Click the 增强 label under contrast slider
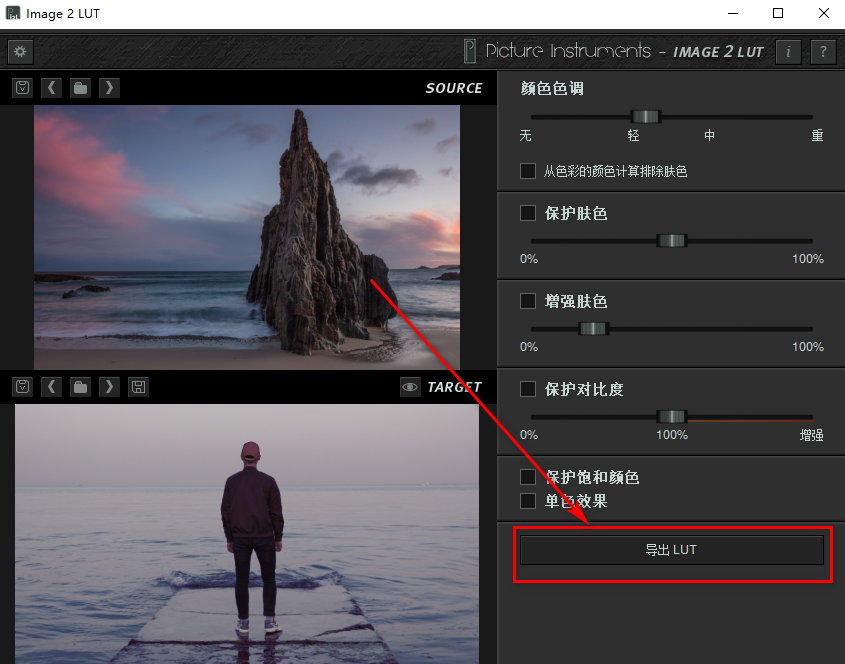The height and width of the screenshot is (664, 845). tap(811, 435)
